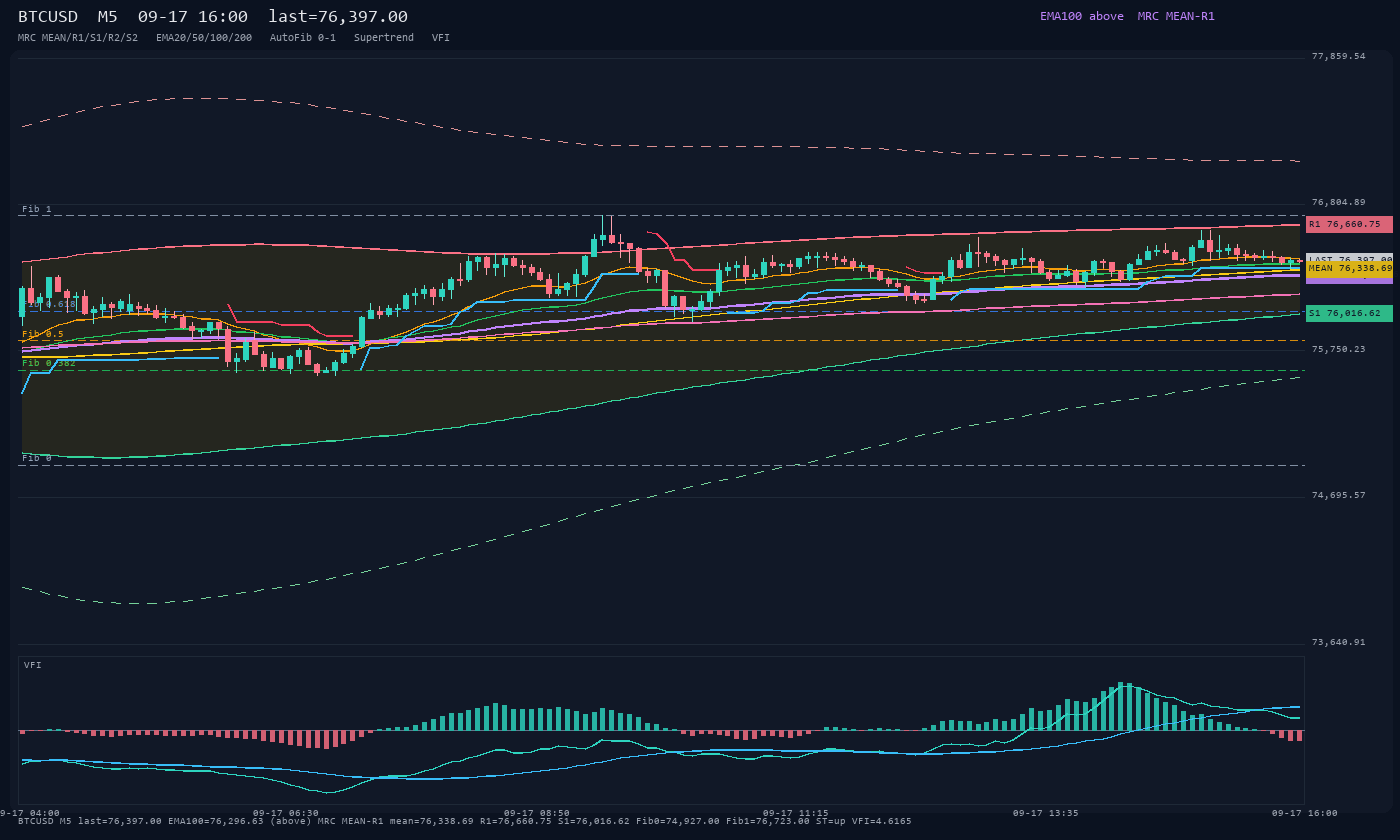Click the 09-17 16:00 time axis label
Viewport: 1400px width, 840px height.
pyautogui.click(x=1305, y=813)
